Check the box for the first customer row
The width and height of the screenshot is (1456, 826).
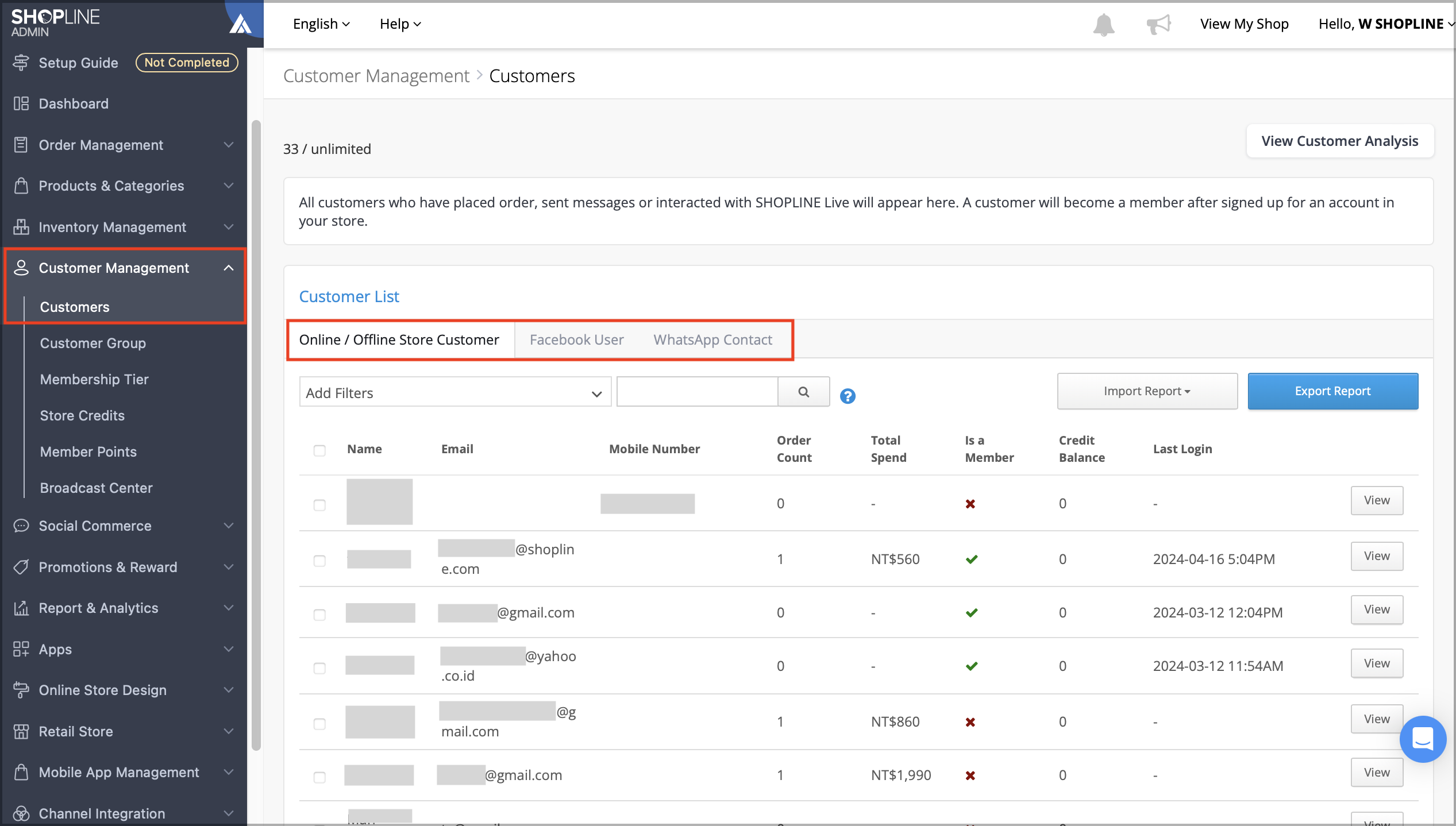point(319,505)
